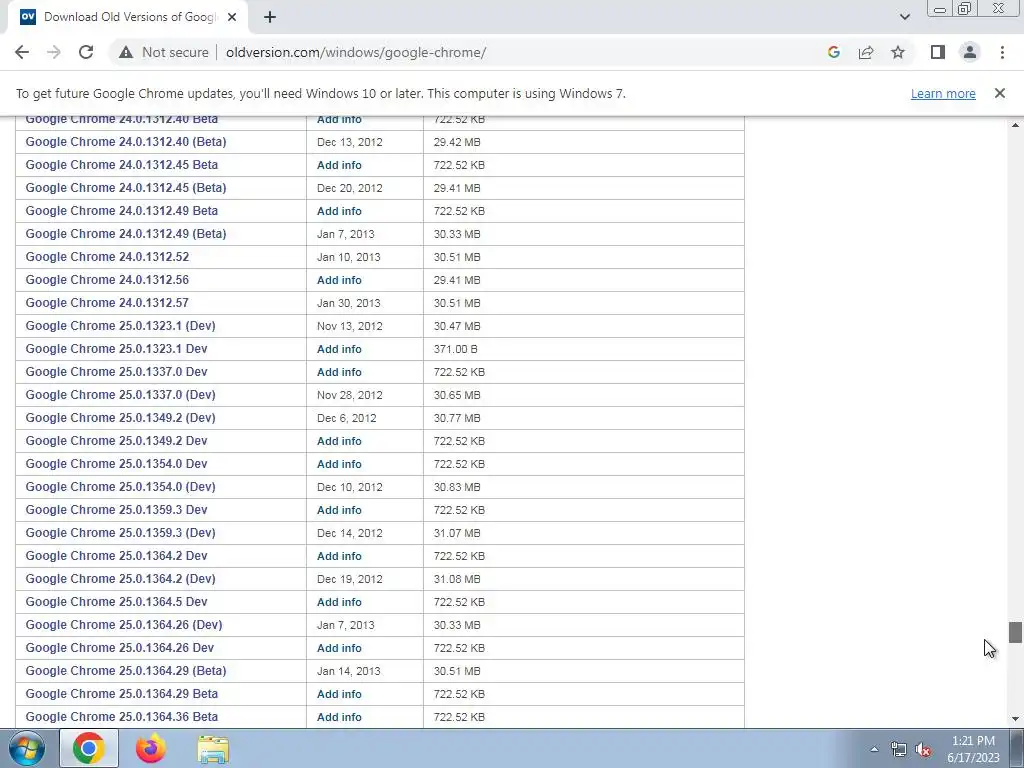Close the Download Old Versions tab
The image size is (1024, 768).
click(x=232, y=17)
